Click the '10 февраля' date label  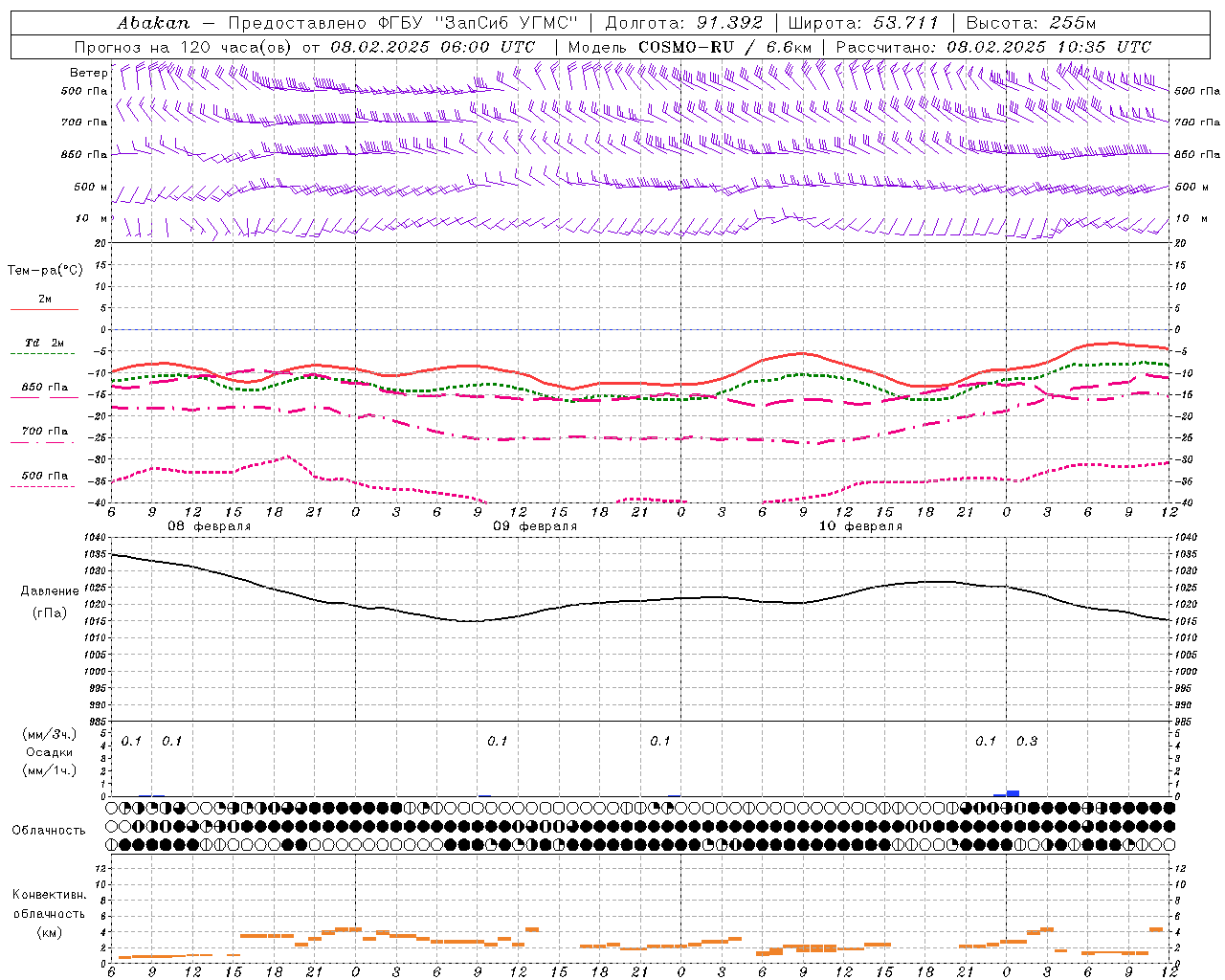click(860, 526)
